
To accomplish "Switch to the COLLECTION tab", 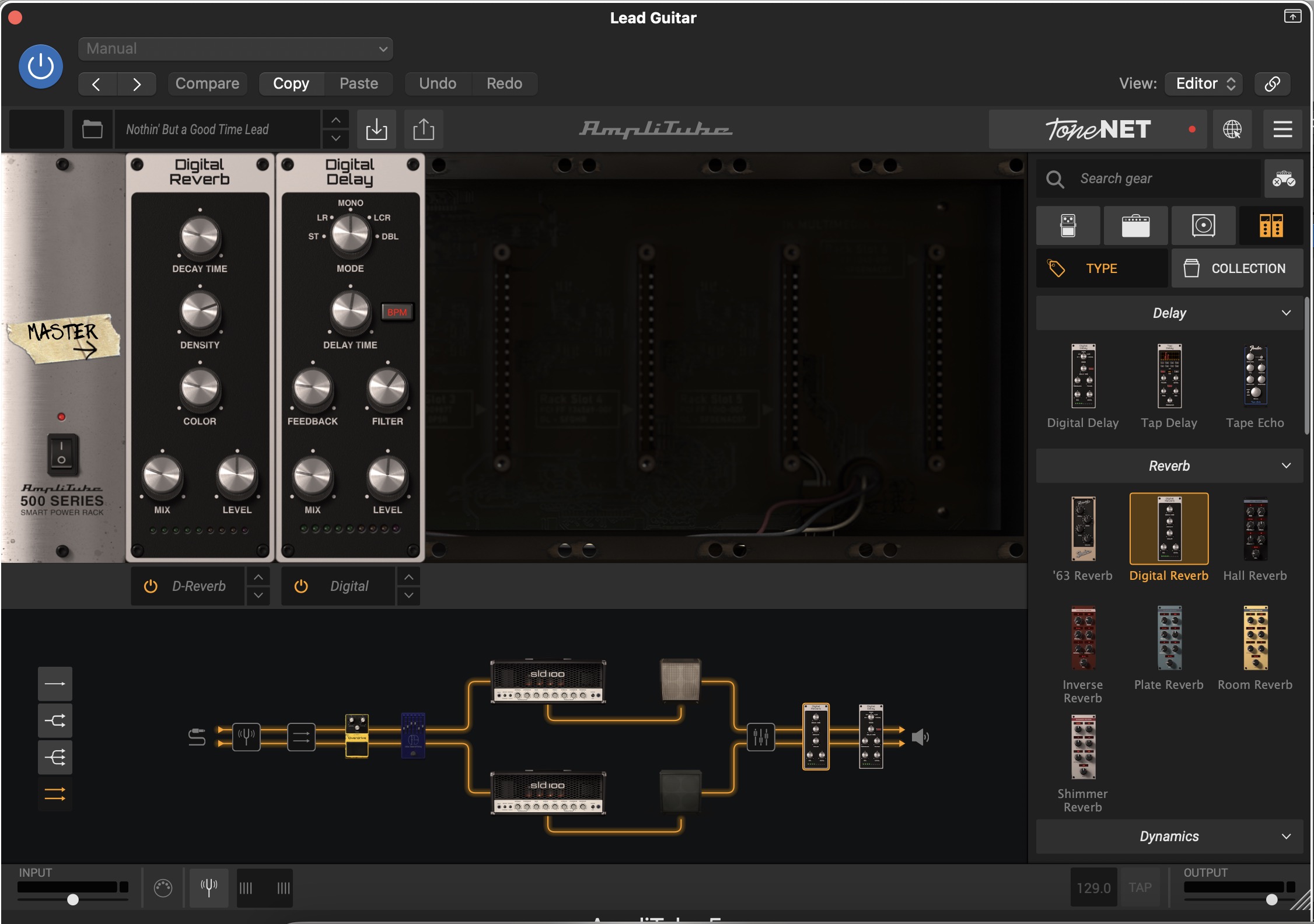I will pos(1237,268).
